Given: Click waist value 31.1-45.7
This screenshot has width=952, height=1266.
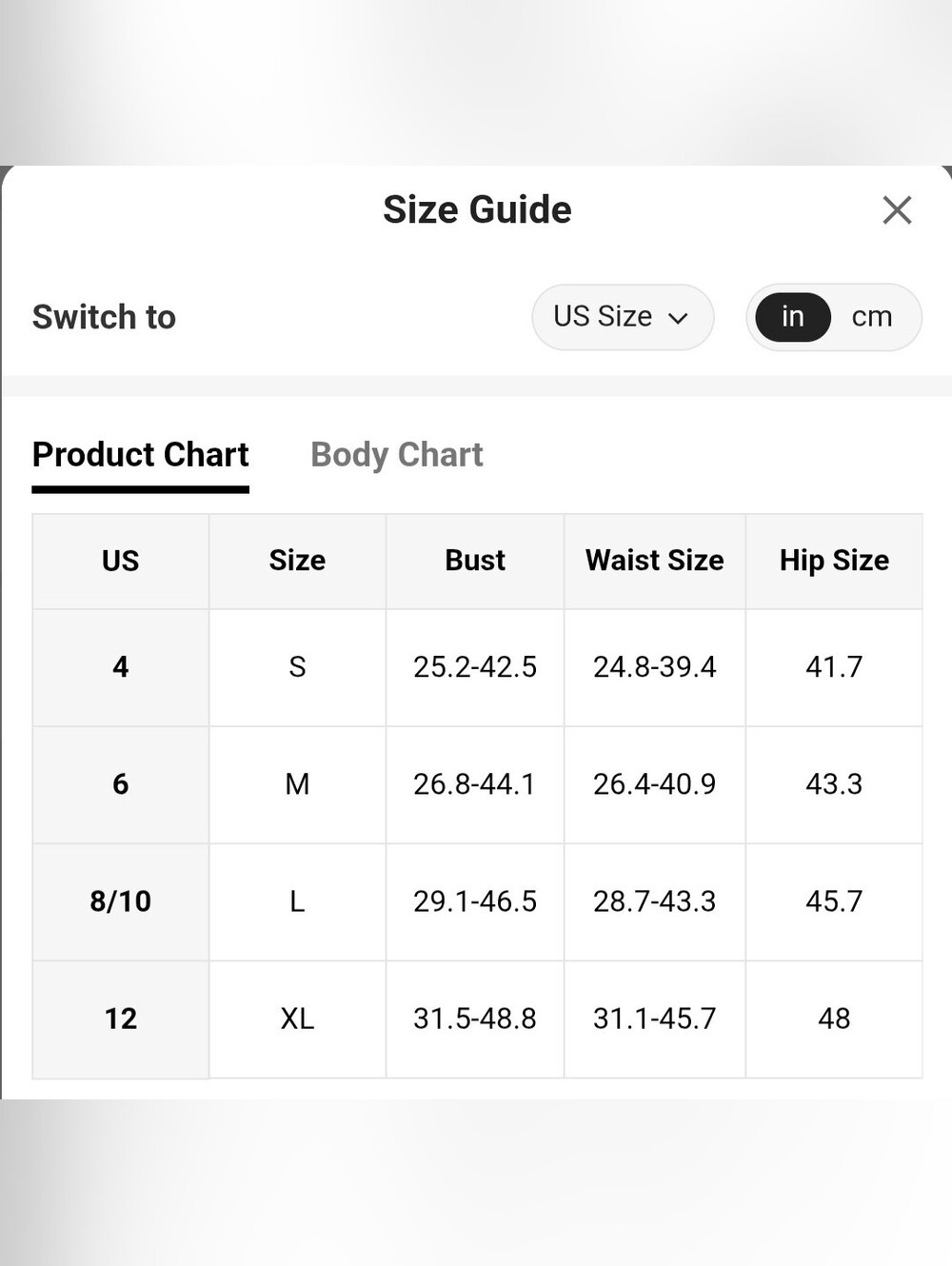Looking at the screenshot, I should [x=655, y=1019].
